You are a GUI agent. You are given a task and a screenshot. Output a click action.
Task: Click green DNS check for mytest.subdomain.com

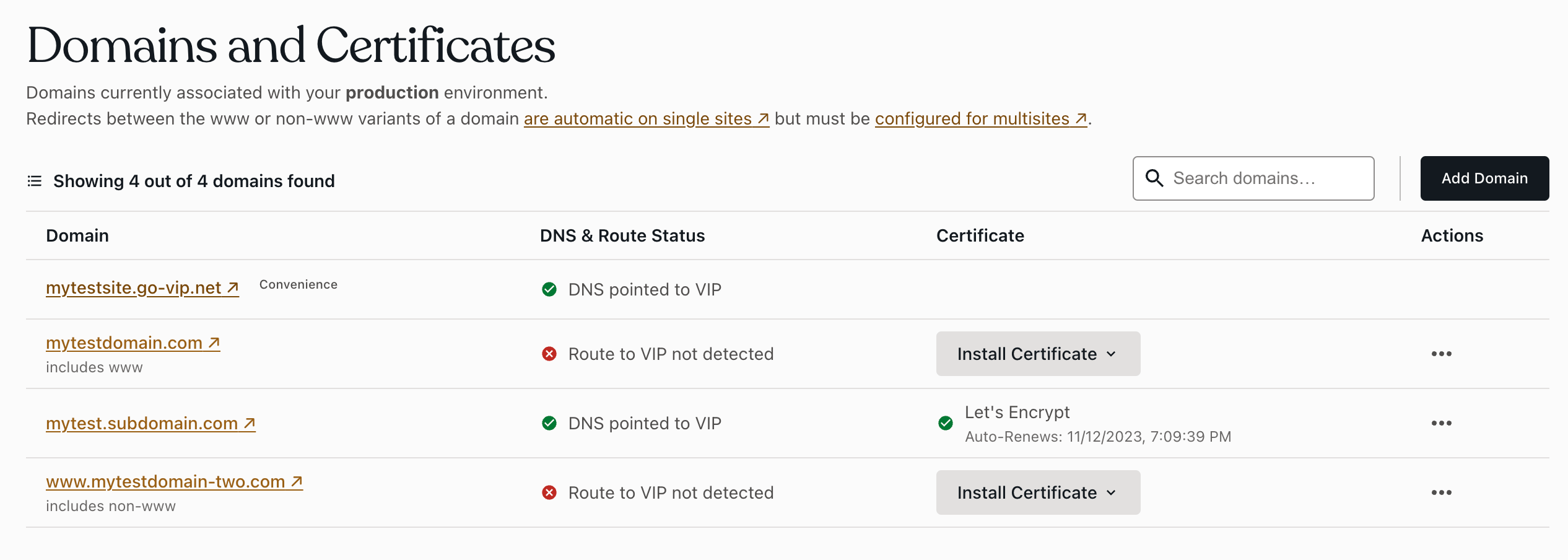tap(549, 423)
